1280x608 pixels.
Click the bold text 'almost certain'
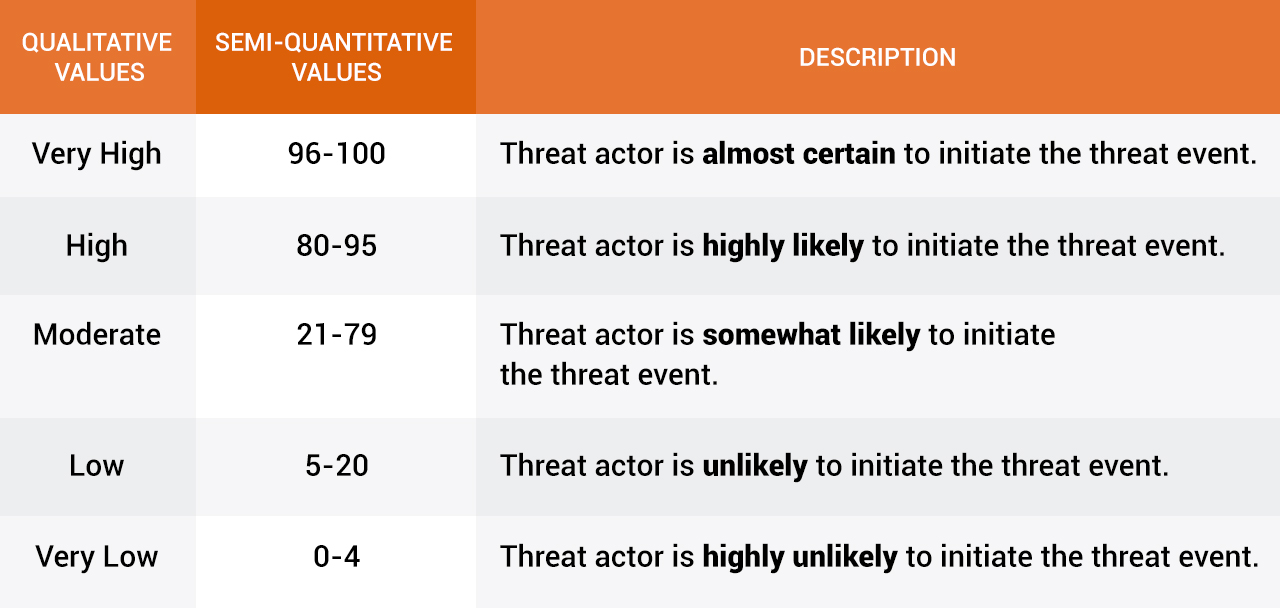799,154
